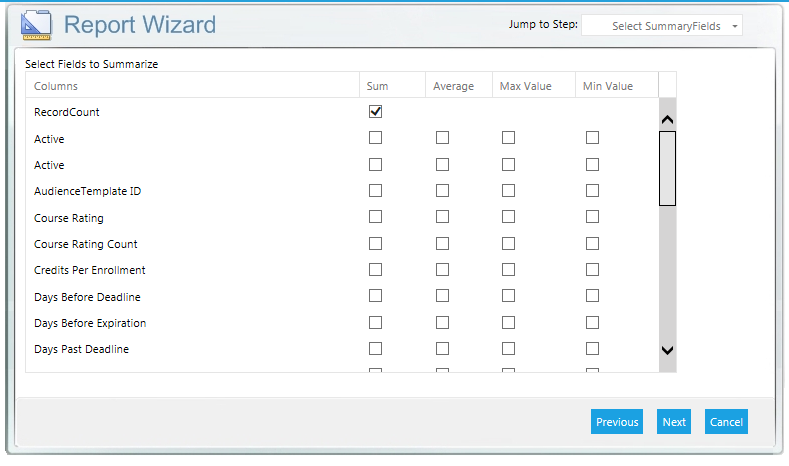
Task: Check Sum for AudienceTemplate ID
Action: pyautogui.click(x=376, y=191)
